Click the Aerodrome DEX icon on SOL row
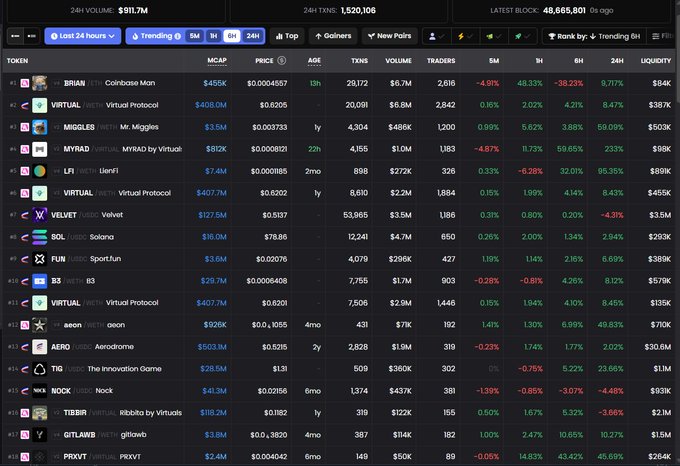 [x=25, y=237]
